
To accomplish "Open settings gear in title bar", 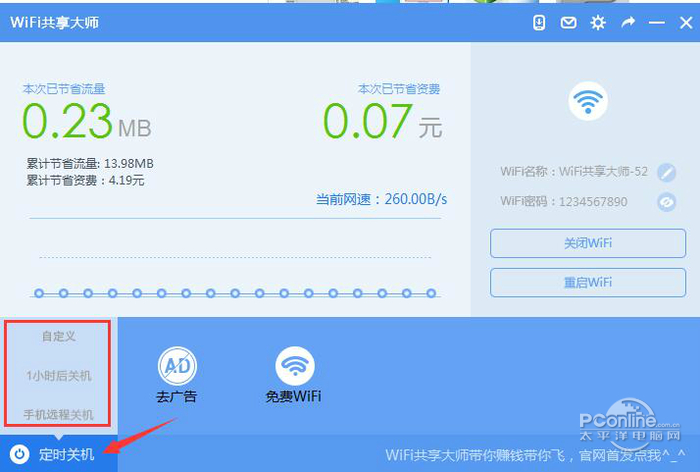I will click(598, 22).
